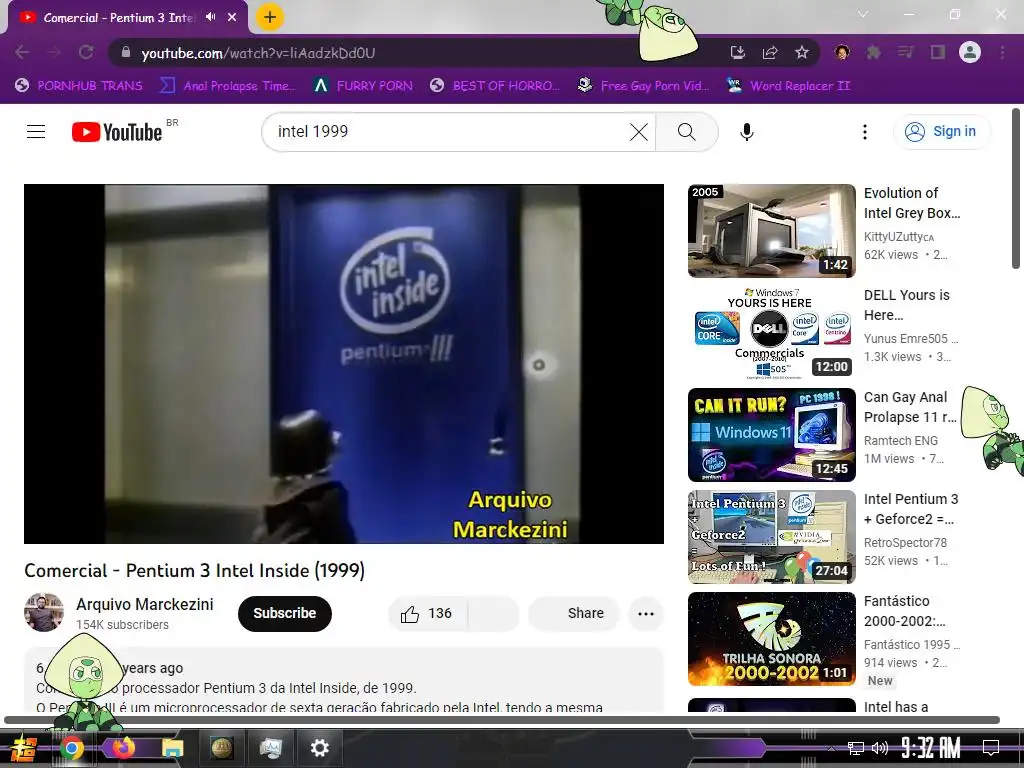Viewport: 1024px width, 768px height.
Task: Open YouTube settings three-dot menu
Action: (865, 132)
